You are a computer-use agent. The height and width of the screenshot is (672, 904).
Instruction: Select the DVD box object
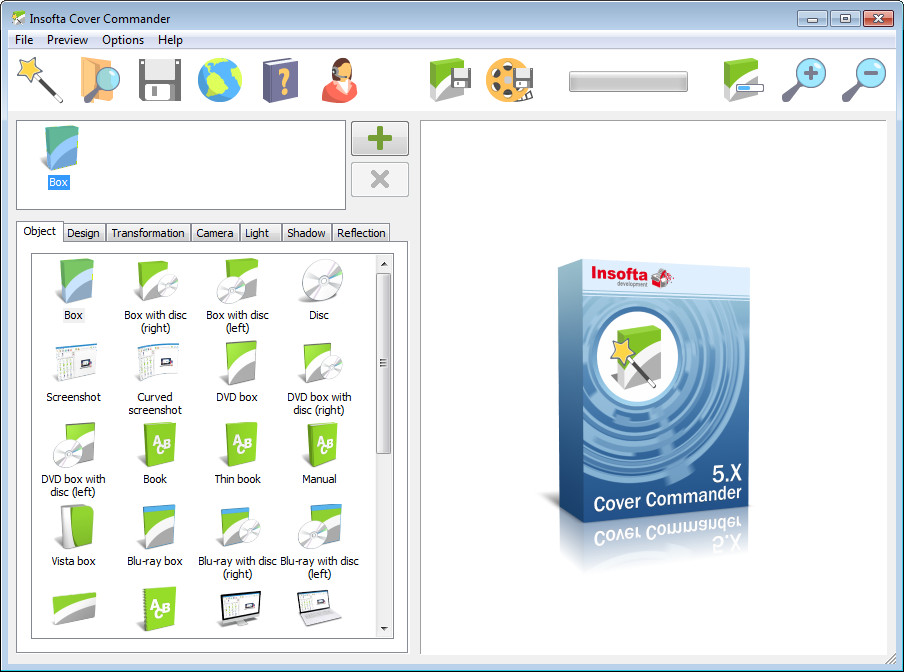coord(238,373)
